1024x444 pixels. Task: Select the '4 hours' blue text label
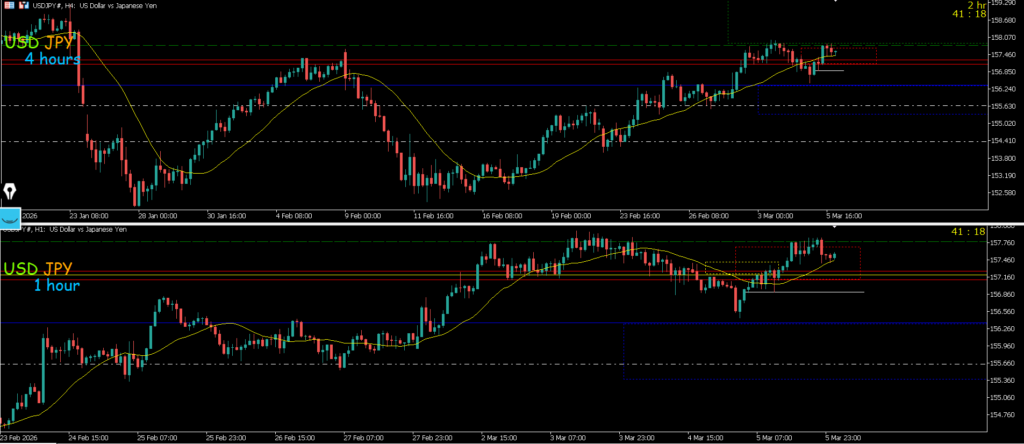[52, 60]
